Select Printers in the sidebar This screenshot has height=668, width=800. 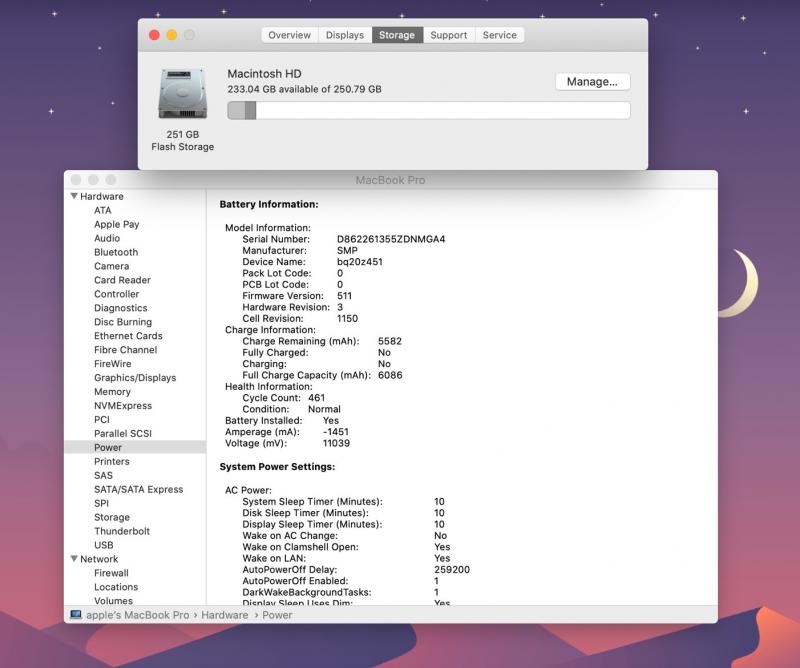coord(112,461)
